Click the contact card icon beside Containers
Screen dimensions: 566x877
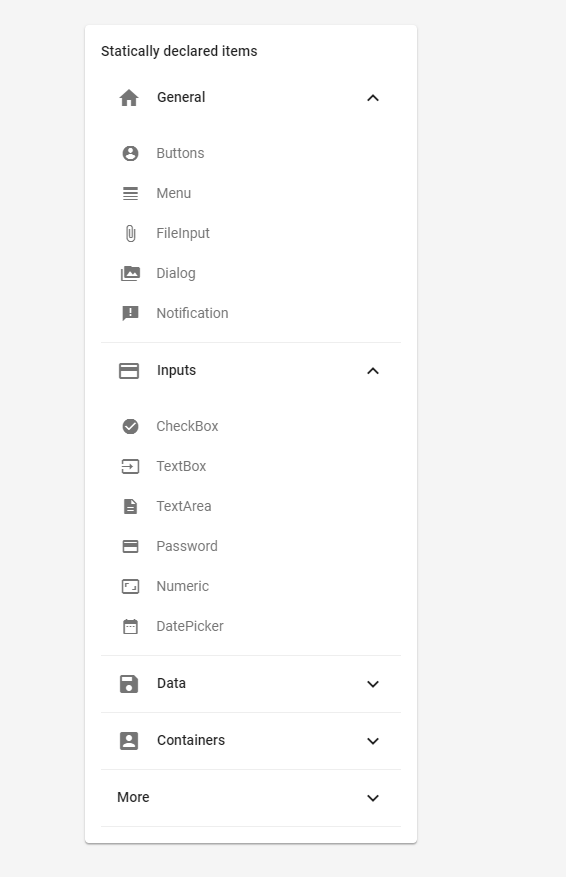click(129, 741)
